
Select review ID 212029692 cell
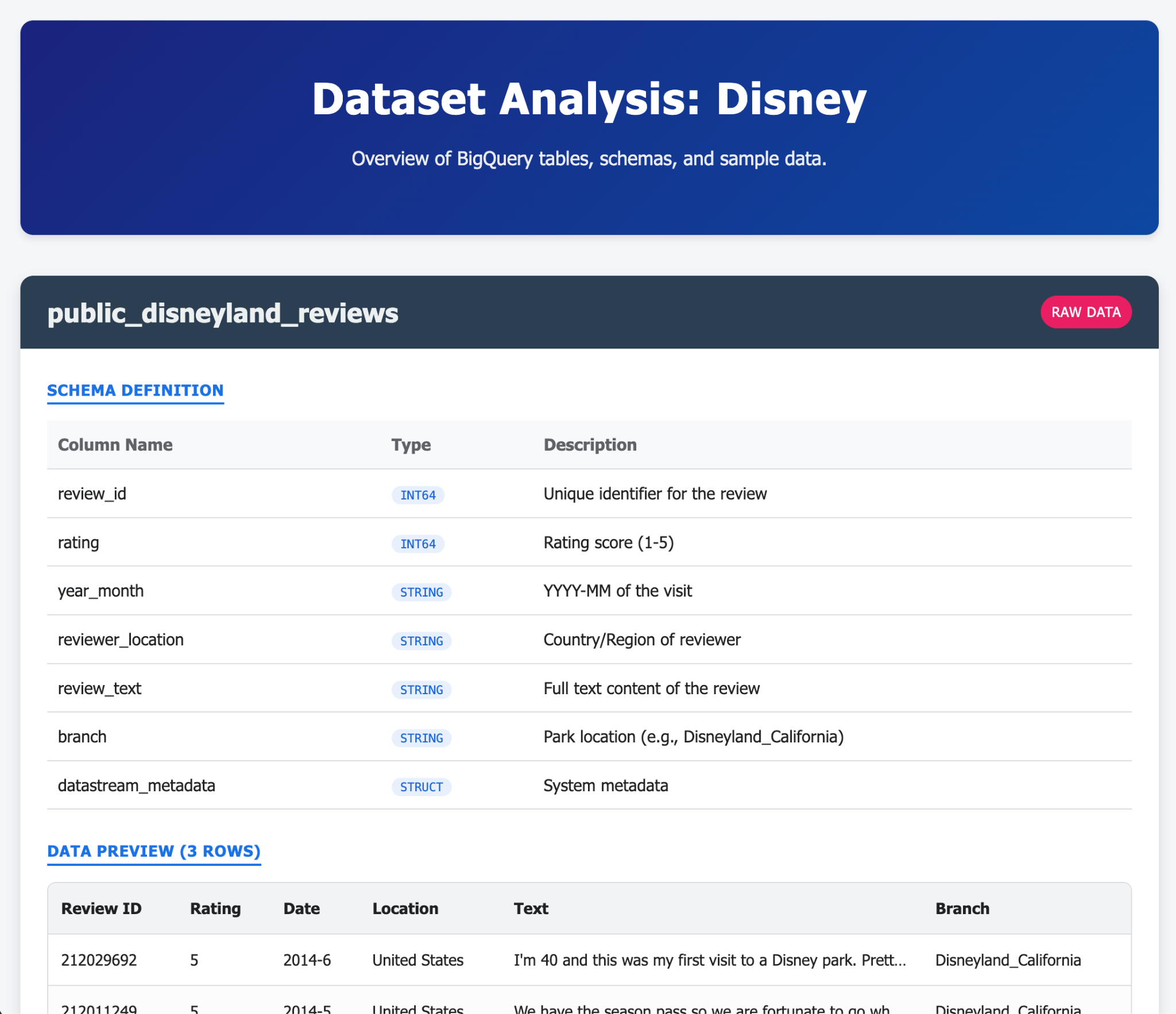click(x=99, y=960)
